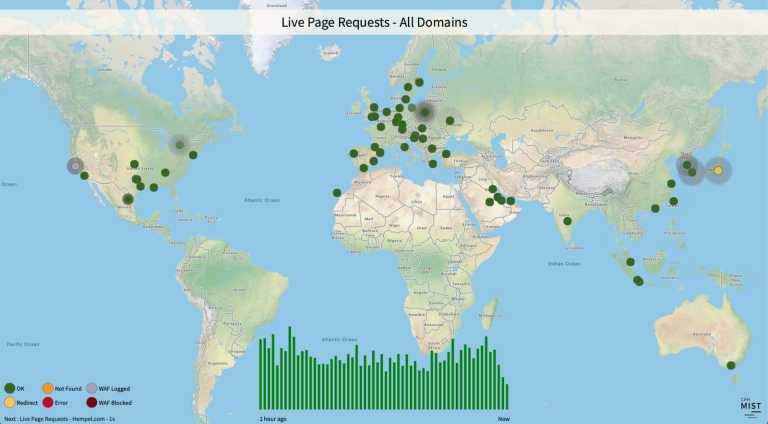
Task: Select the pulsing marker near the Great Lakes
Action: click(180, 145)
